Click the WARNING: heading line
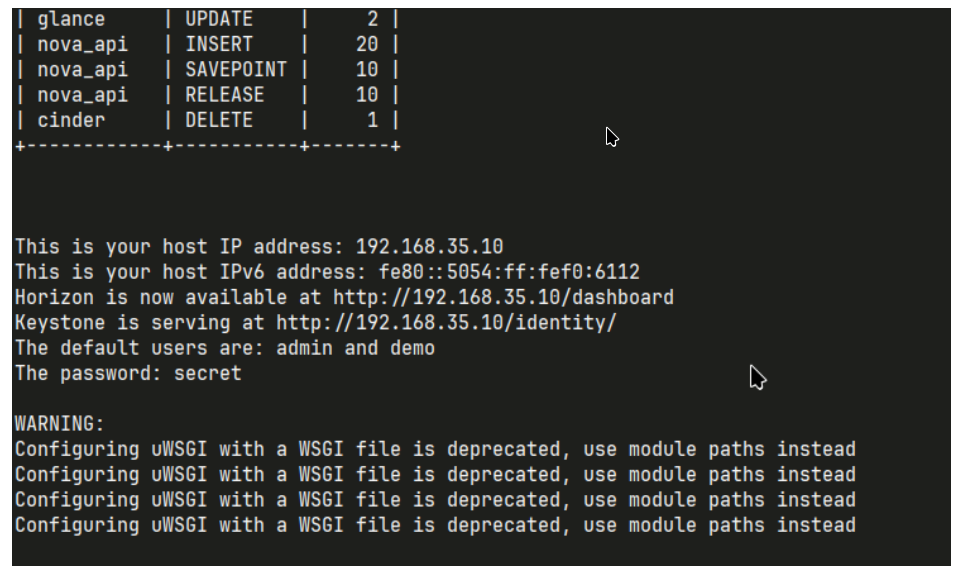Viewport: 958px width, 576px height. click(60, 424)
